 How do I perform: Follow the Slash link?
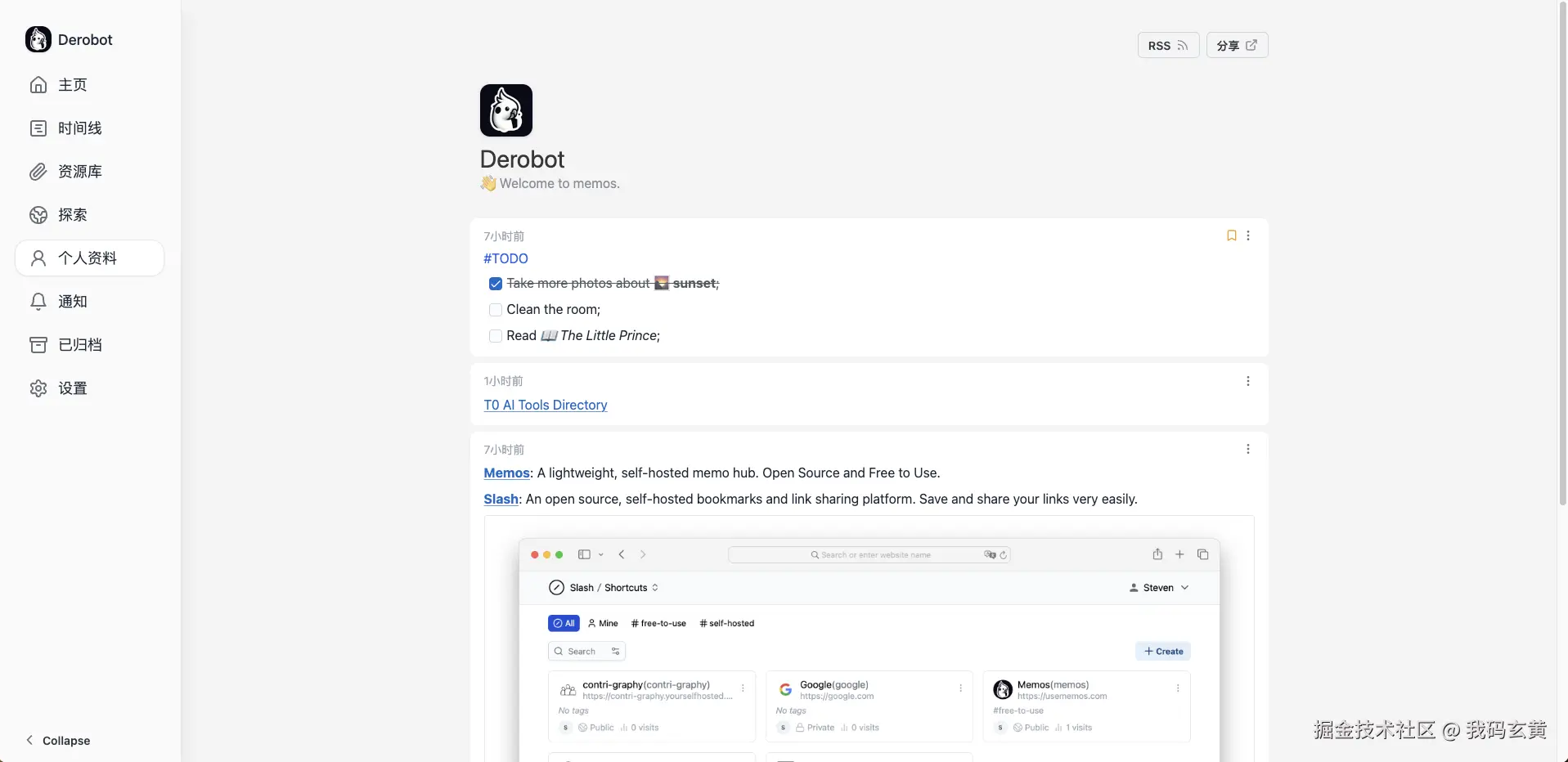tap(501, 499)
